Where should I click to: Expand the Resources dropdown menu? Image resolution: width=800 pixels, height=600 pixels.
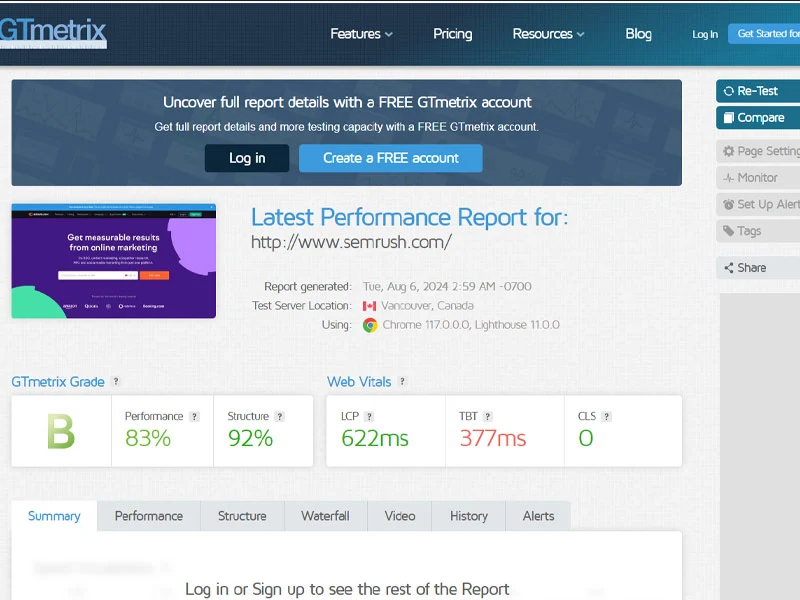coord(548,34)
